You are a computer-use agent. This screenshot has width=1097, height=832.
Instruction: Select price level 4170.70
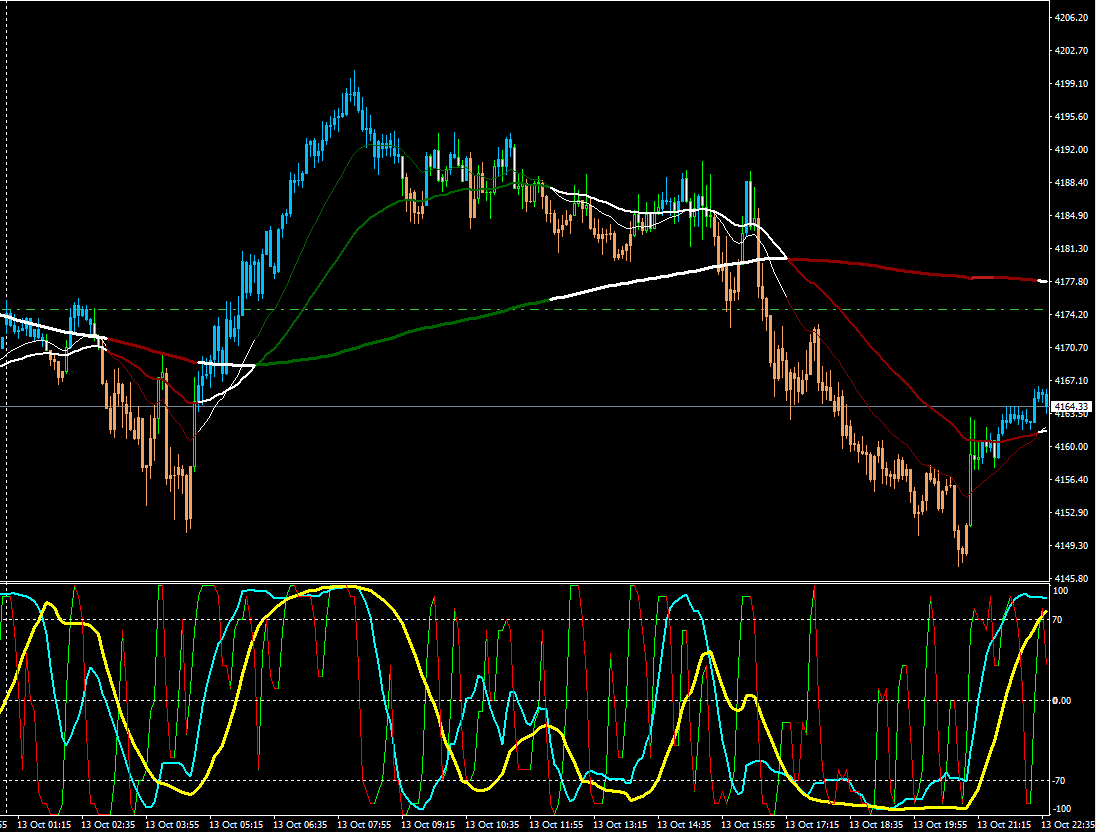[x=1071, y=348]
